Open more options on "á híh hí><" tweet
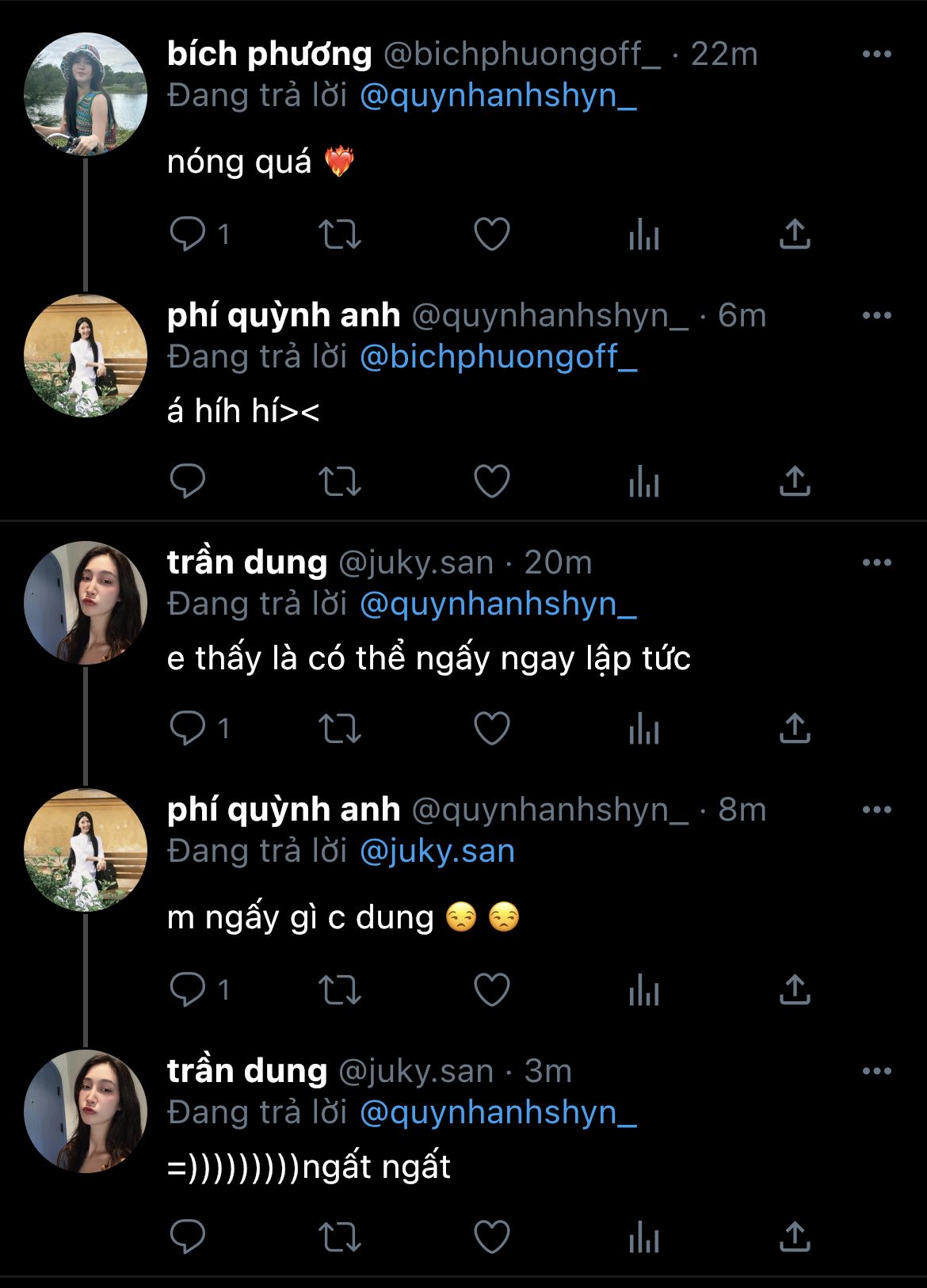 876,315
